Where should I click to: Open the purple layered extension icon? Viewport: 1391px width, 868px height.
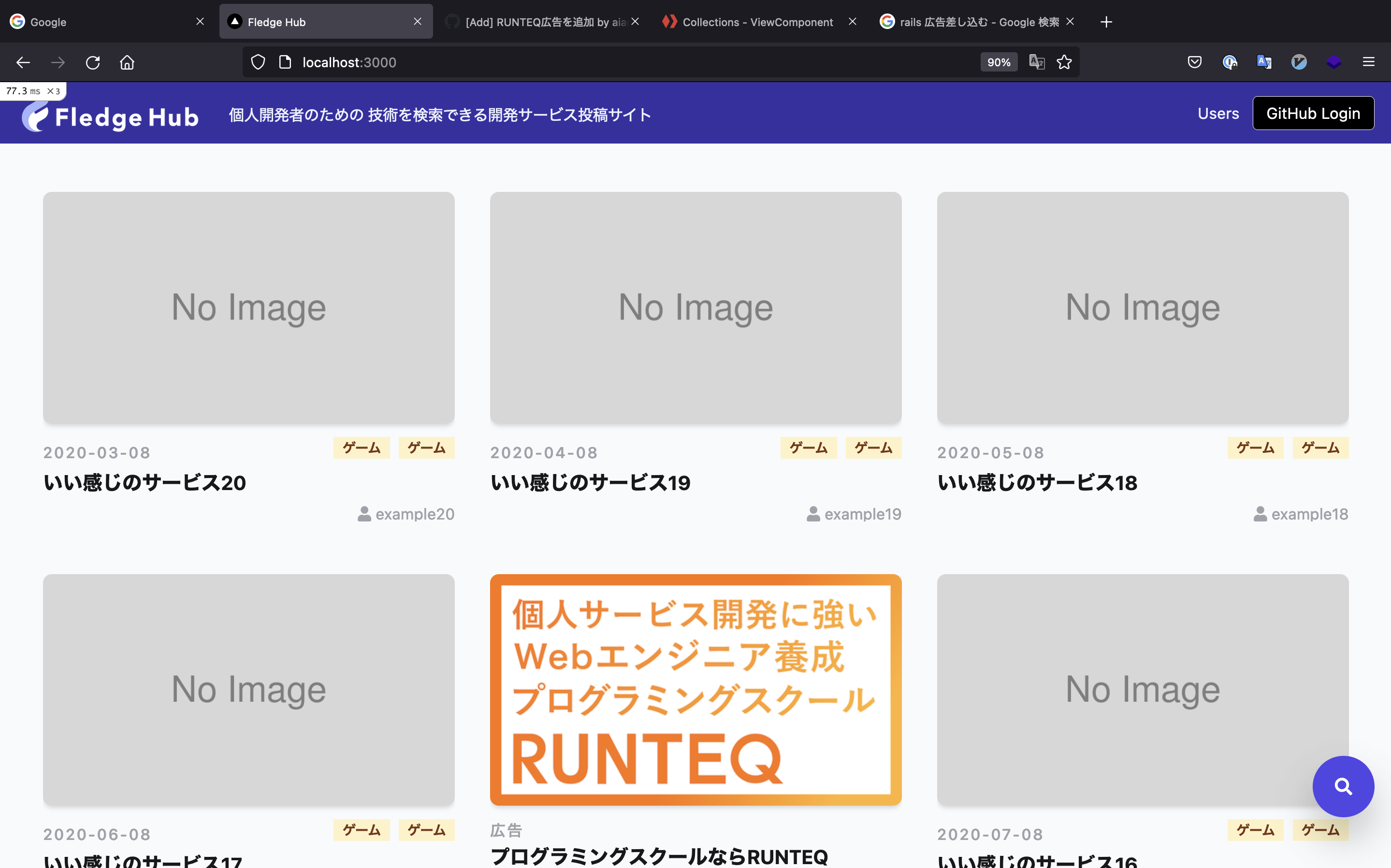pyautogui.click(x=1333, y=62)
